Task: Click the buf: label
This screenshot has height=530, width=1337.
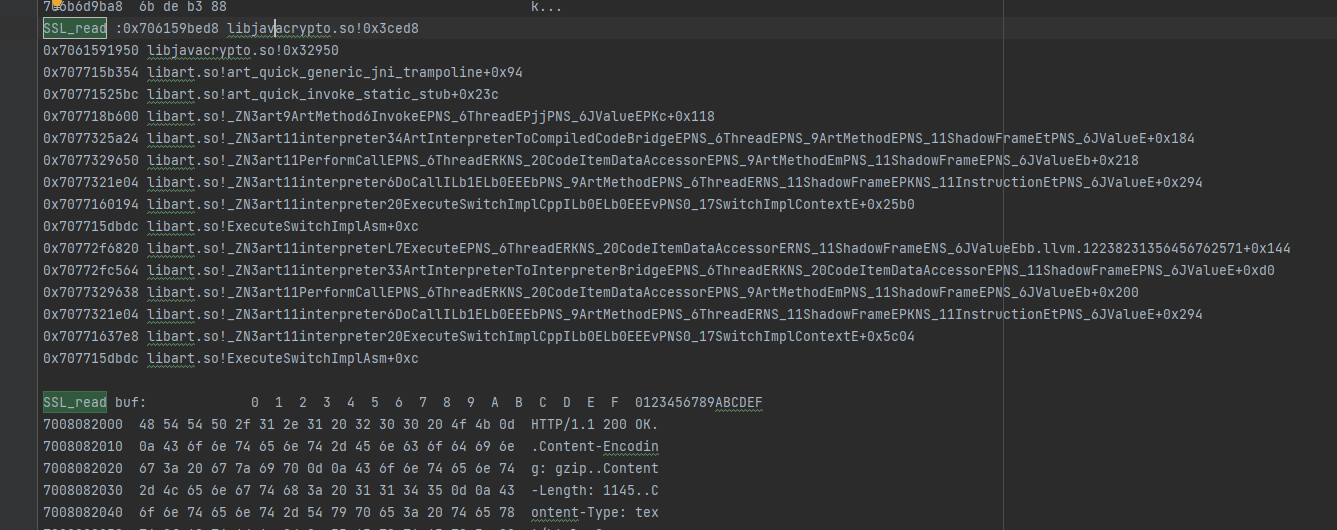Action: pyautogui.click(x=131, y=402)
